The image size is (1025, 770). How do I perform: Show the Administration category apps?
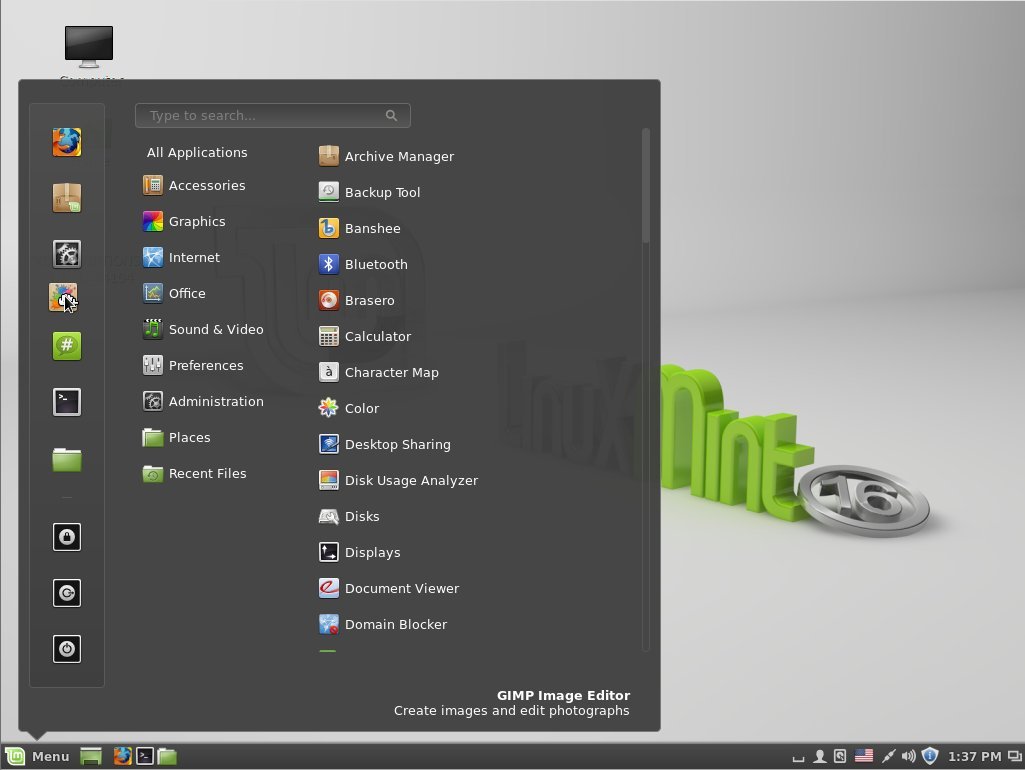pyautogui.click(x=215, y=402)
